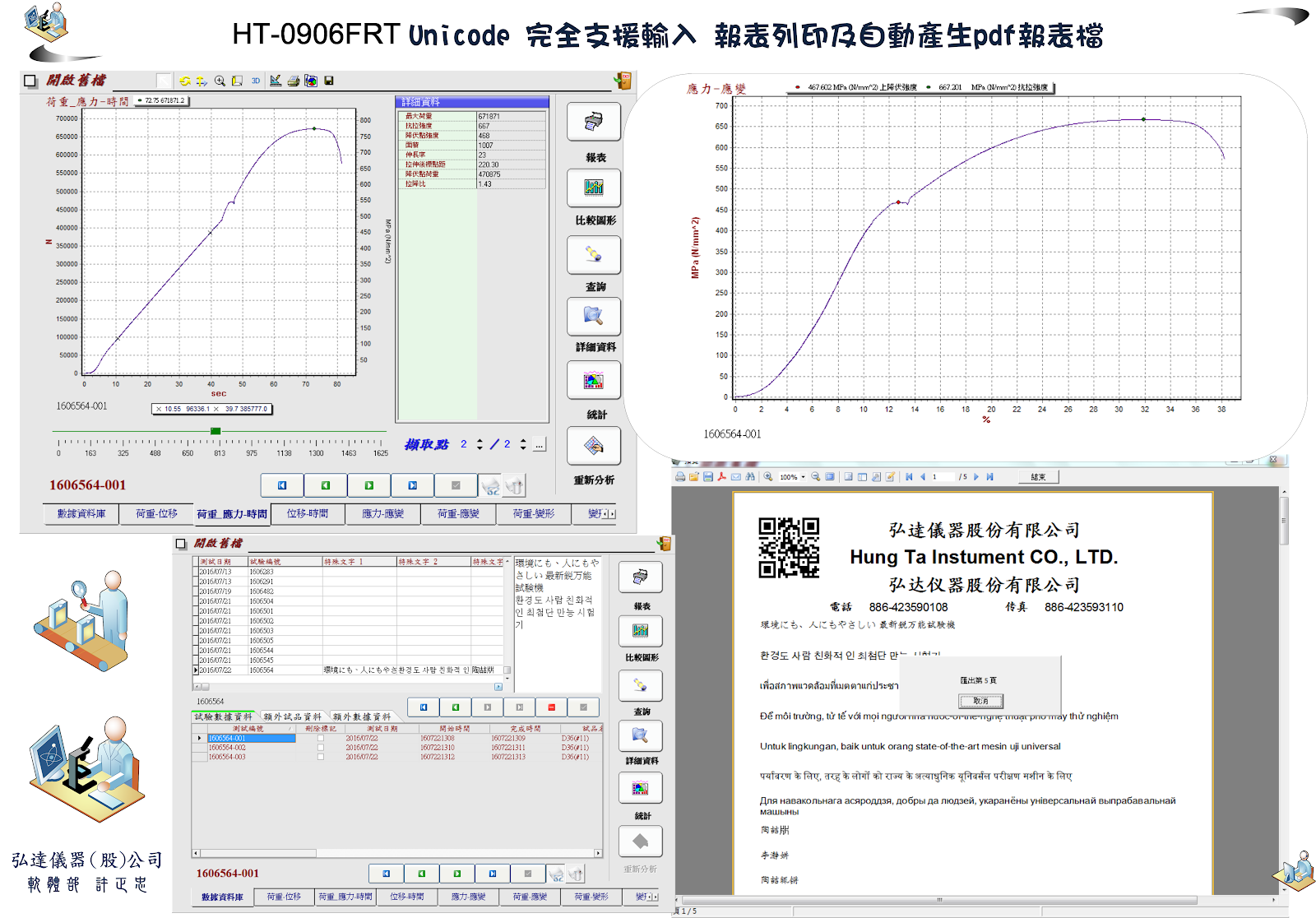Viewport: 1316px width, 918px height.
Task: Toggle the checkbox beside 開啟舊檔 in lower window
Action: coord(181,544)
